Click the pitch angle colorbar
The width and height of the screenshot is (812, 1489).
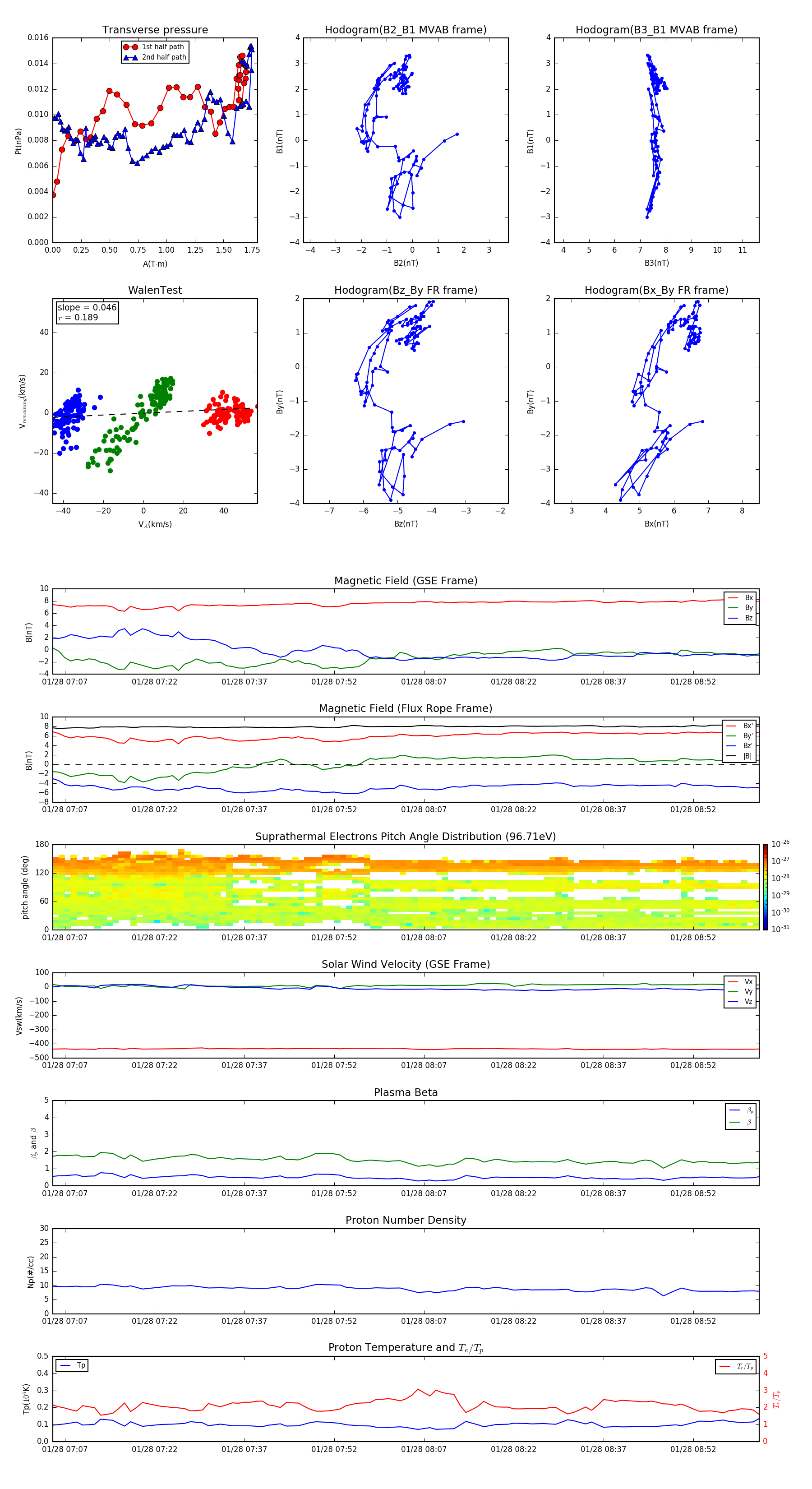point(765,887)
